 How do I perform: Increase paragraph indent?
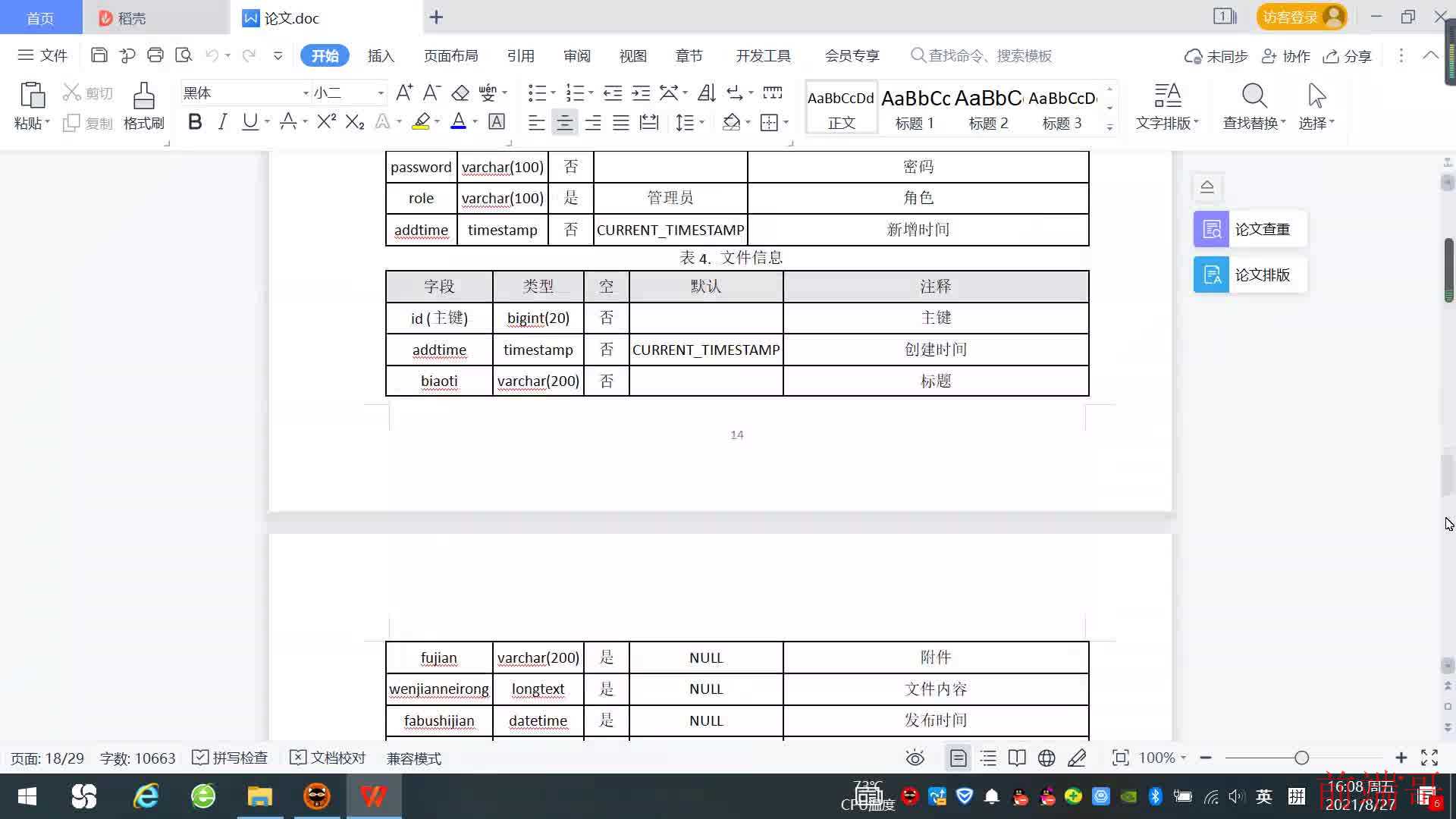point(641,93)
